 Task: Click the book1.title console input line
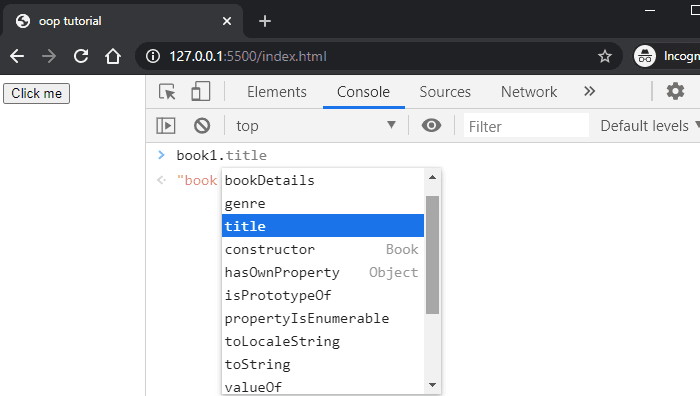(221, 155)
